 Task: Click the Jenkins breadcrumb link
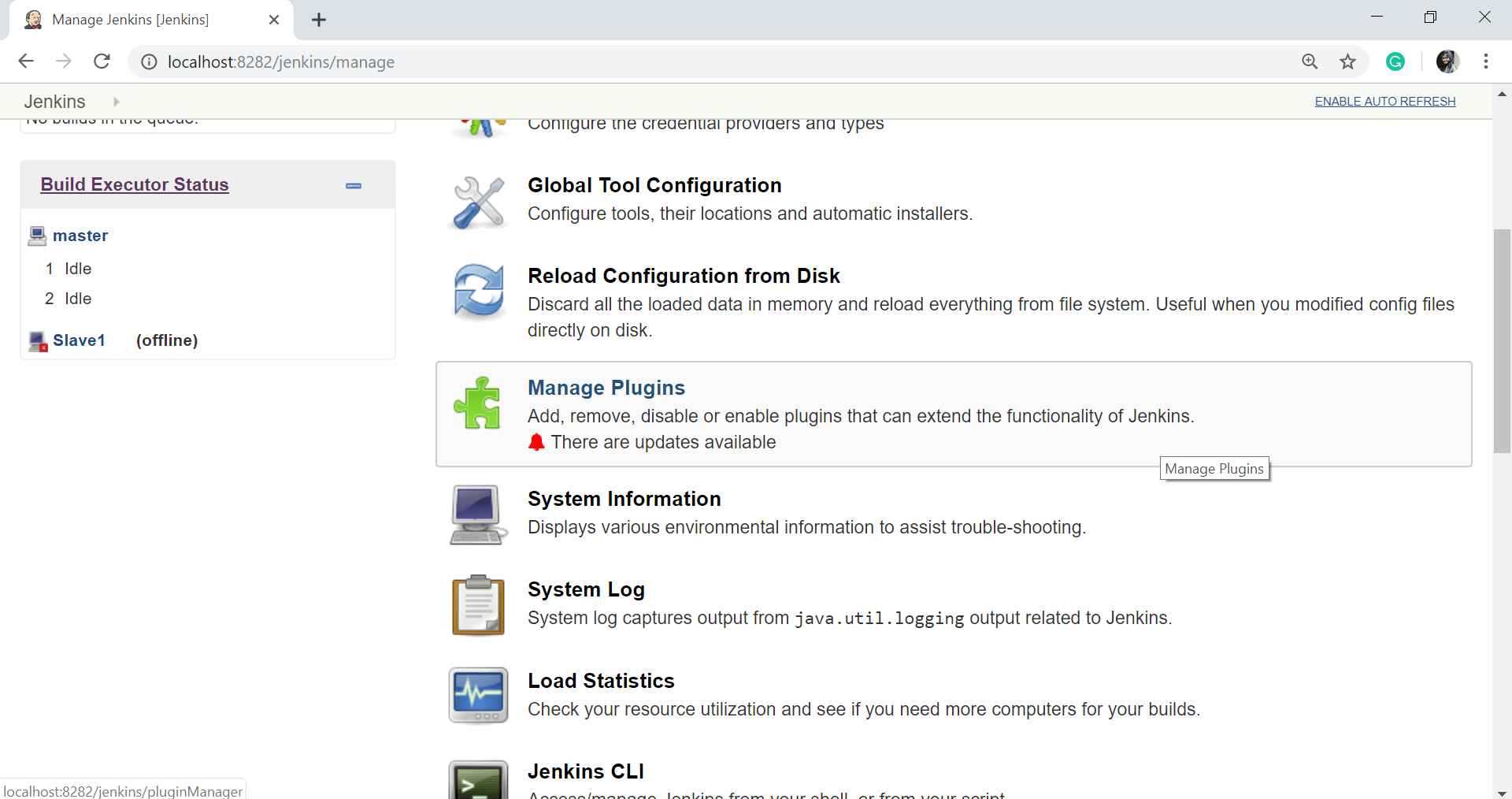[54, 102]
